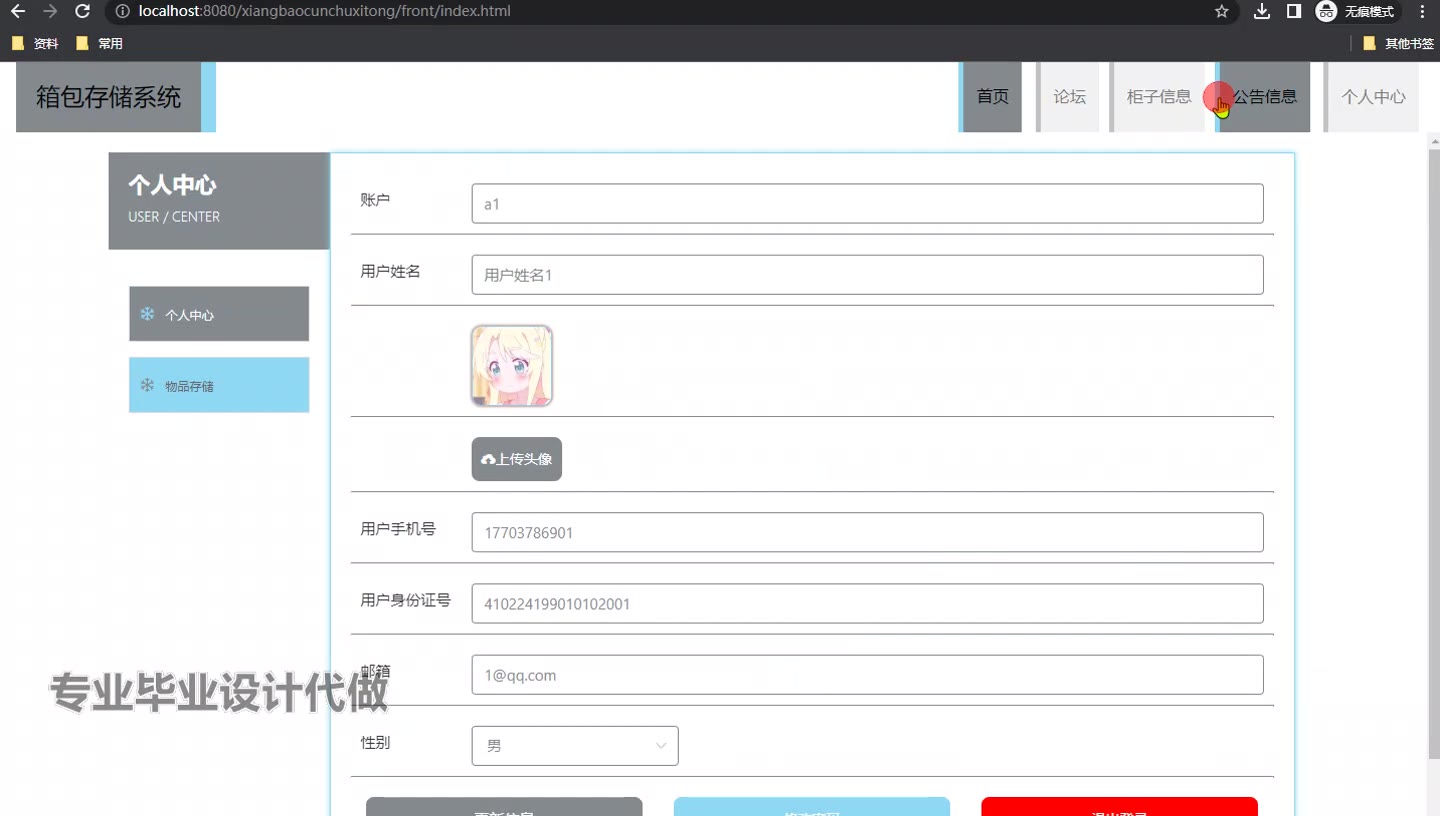The image size is (1440, 816).
Task: Click the browser address bar URL
Action: click(325, 12)
